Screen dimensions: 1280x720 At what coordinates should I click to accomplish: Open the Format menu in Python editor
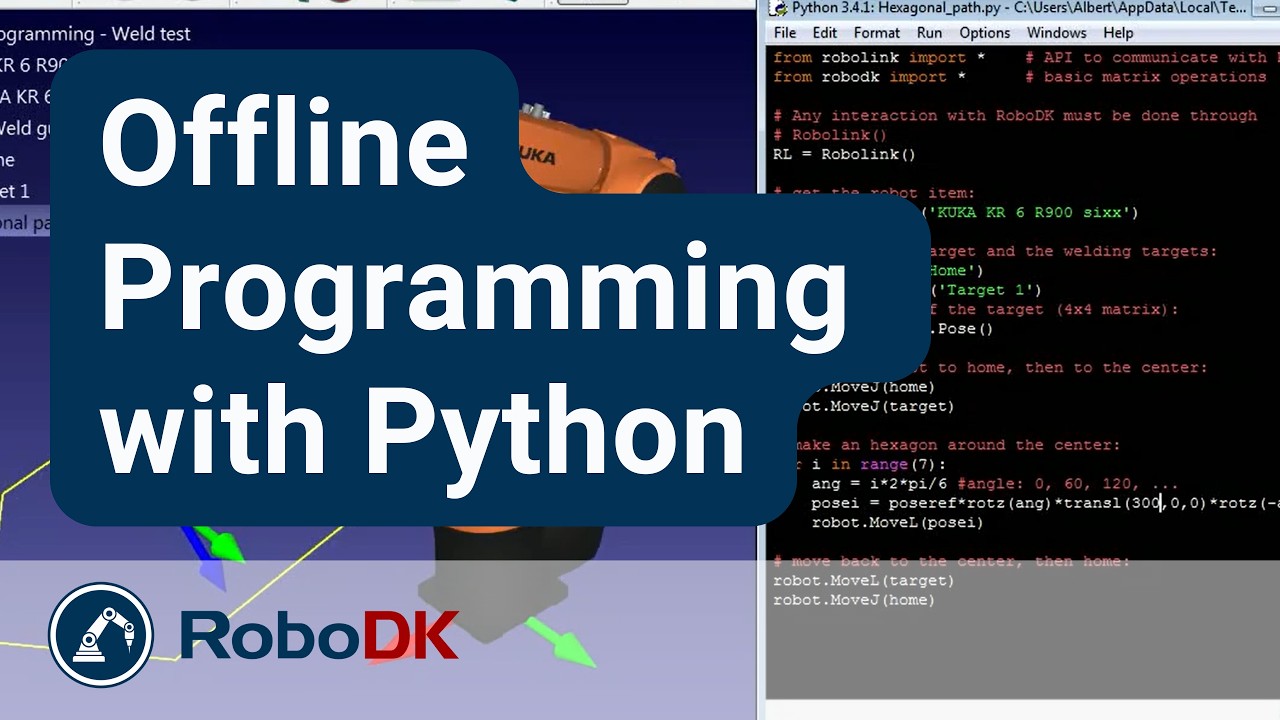pos(877,33)
